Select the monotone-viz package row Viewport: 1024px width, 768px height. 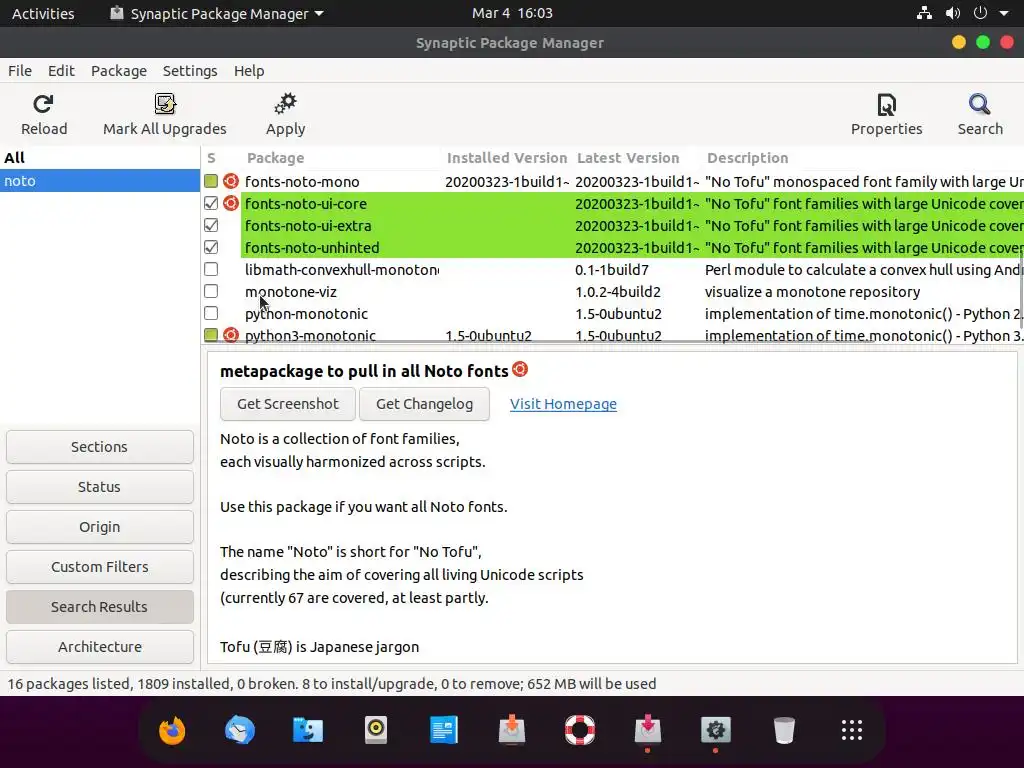(x=612, y=291)
